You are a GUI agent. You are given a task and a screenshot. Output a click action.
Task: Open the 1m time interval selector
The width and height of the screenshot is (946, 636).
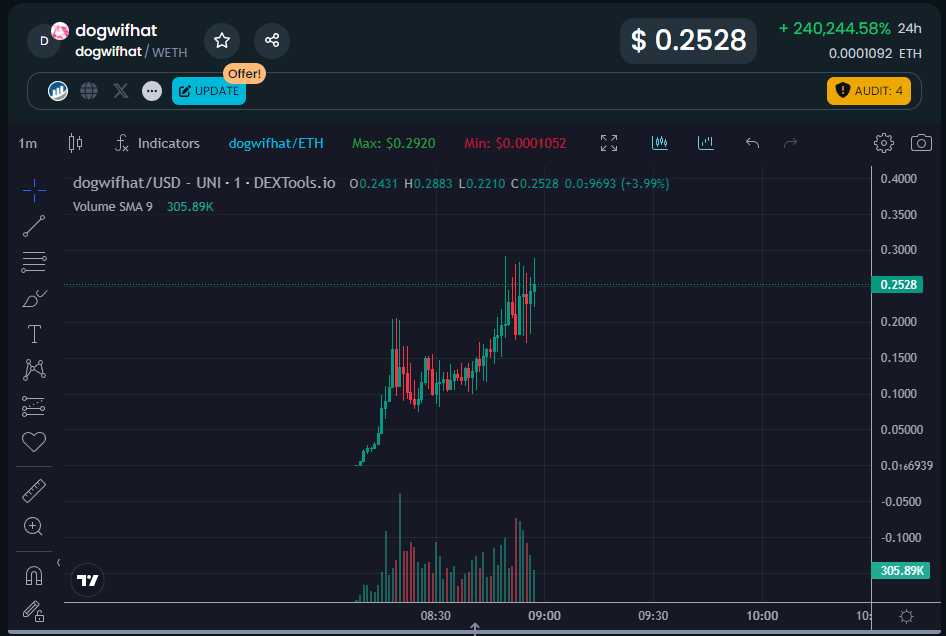(28, 144)
